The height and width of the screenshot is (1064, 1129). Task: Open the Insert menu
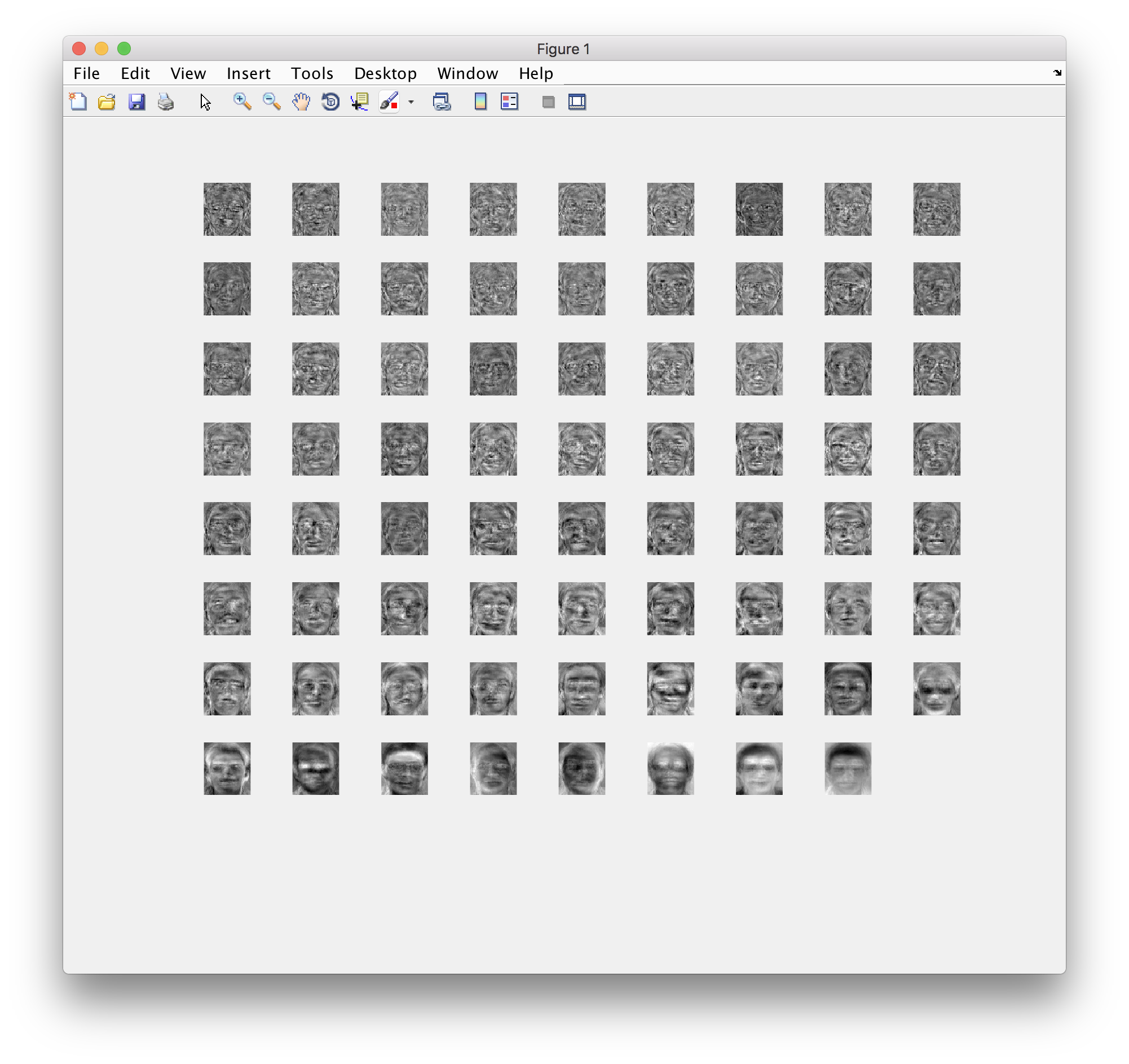point(248,73)
